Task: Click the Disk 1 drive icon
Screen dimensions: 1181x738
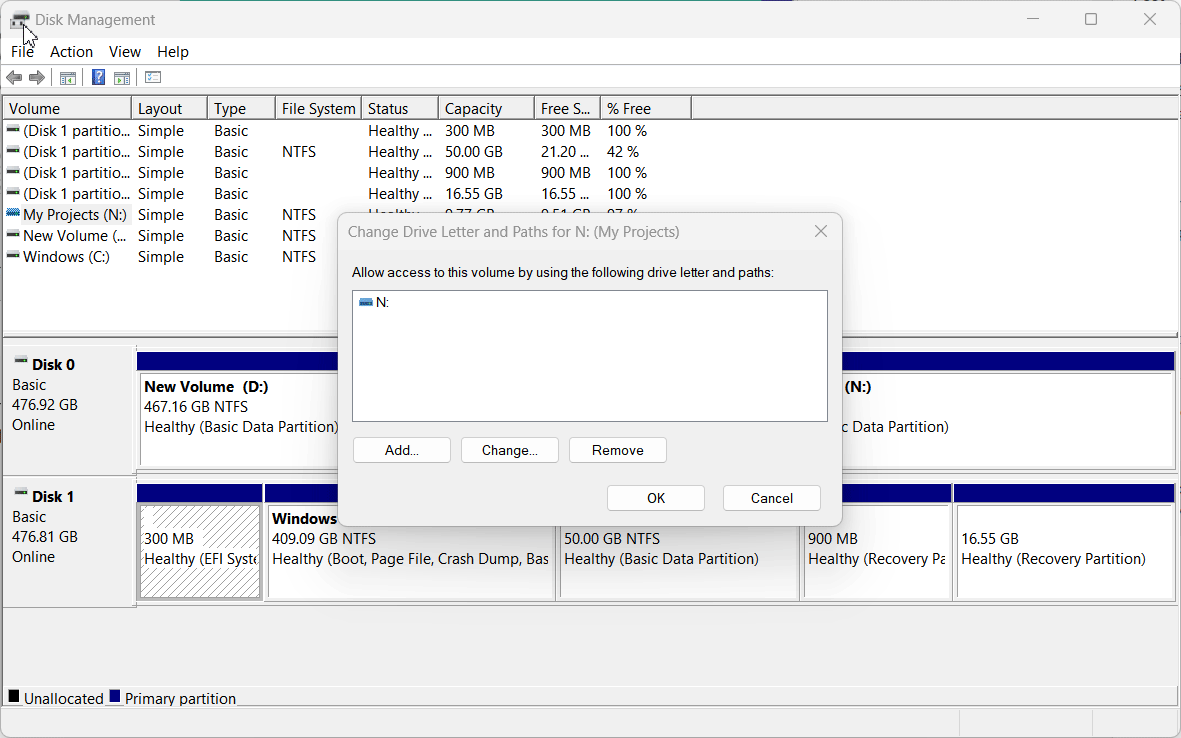Action: (21, 493)
